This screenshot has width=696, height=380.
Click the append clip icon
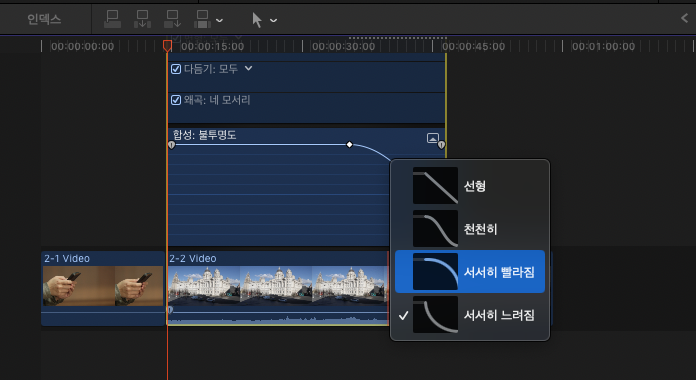click(x=172, y=19)
